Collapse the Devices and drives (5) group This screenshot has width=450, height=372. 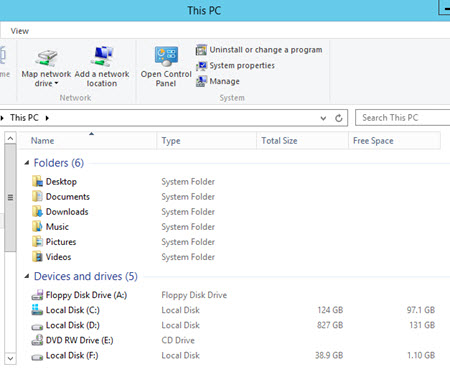[27, 276]
